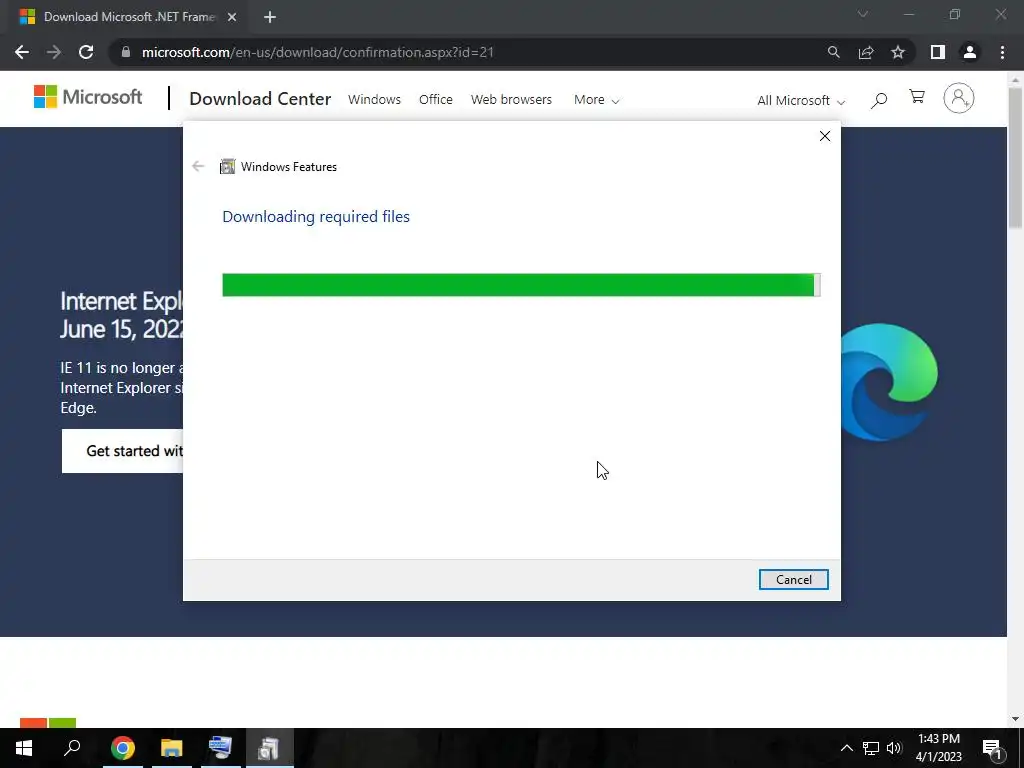Click the "Downloading required files" heading
1024x768 pixels.
pyautogui.click(x=316, y=217)
